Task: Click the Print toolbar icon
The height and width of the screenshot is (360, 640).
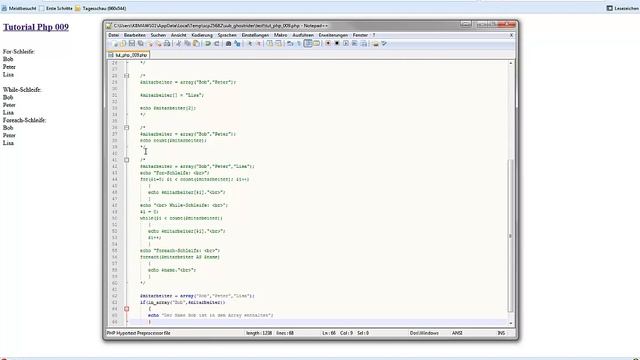Action: pos(167,44)
